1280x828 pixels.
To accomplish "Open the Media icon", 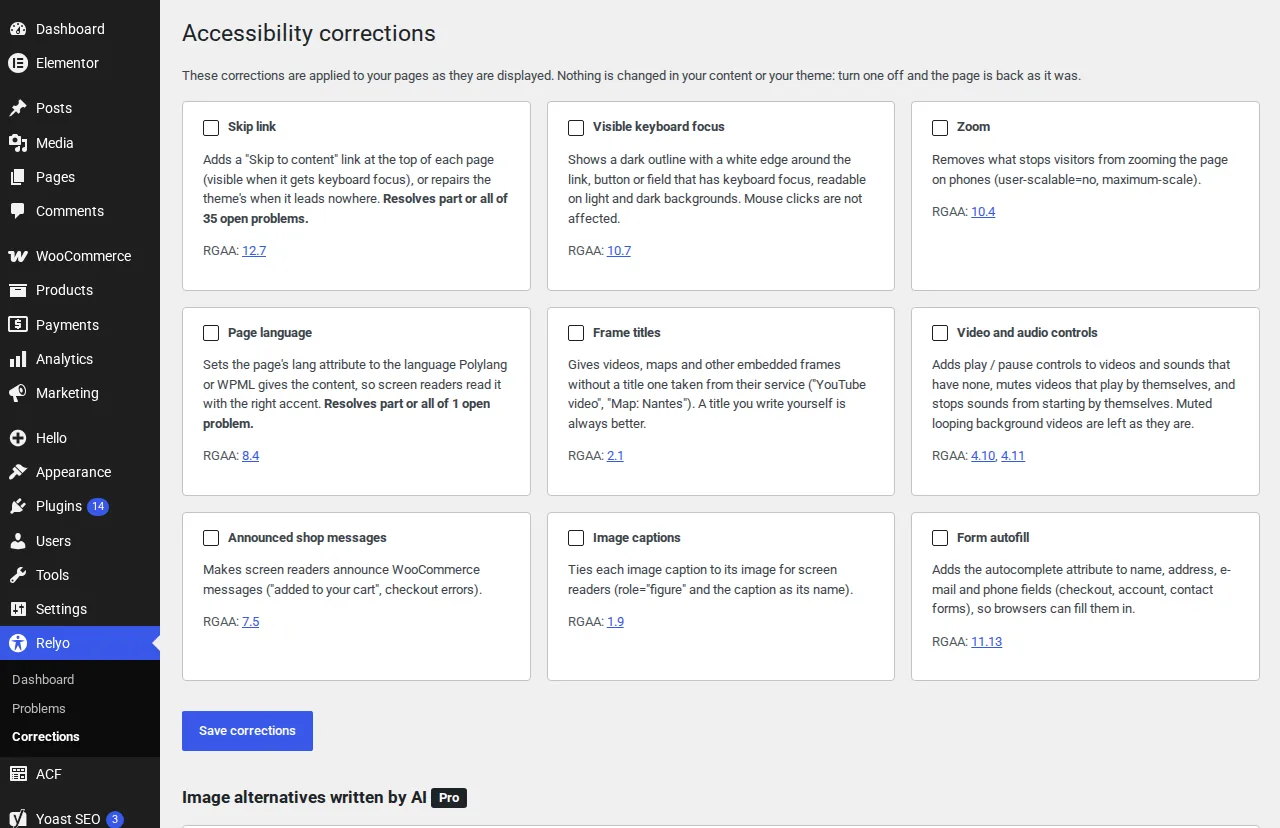I will tap(18, 143).
